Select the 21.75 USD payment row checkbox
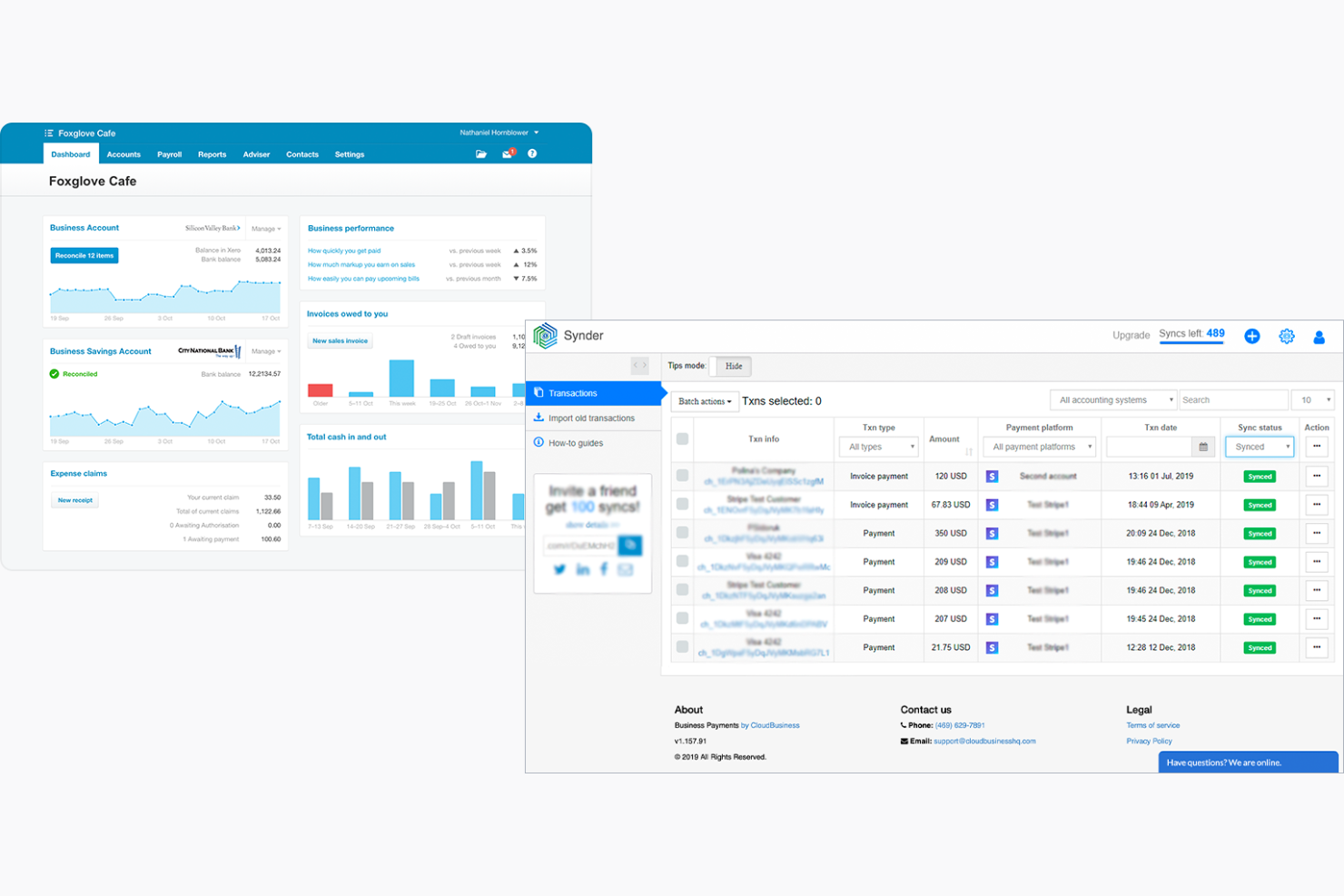 (x=682, y=647)
